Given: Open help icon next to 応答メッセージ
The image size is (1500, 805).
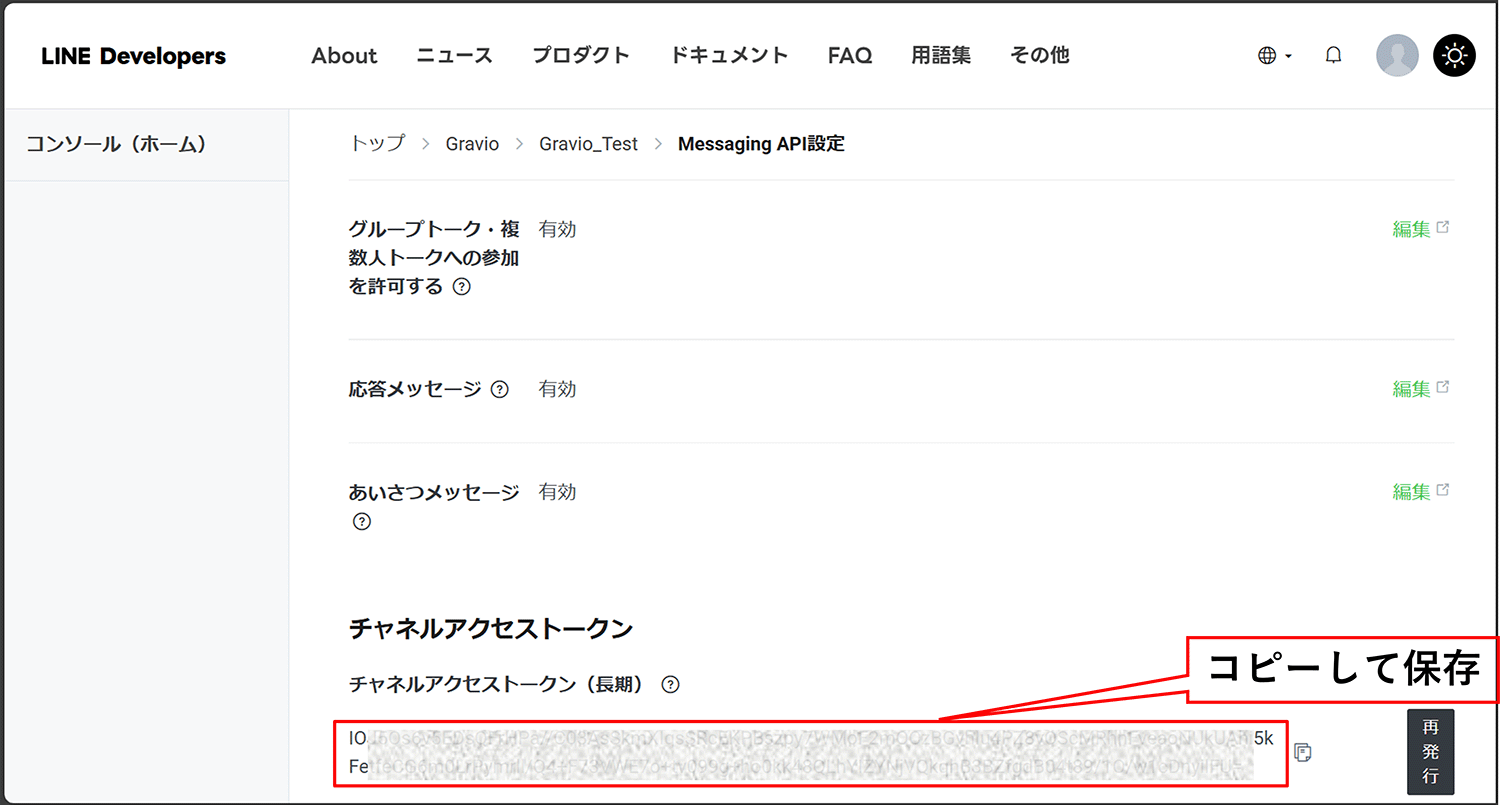Looking at the screenshot, I should (499, 389).
